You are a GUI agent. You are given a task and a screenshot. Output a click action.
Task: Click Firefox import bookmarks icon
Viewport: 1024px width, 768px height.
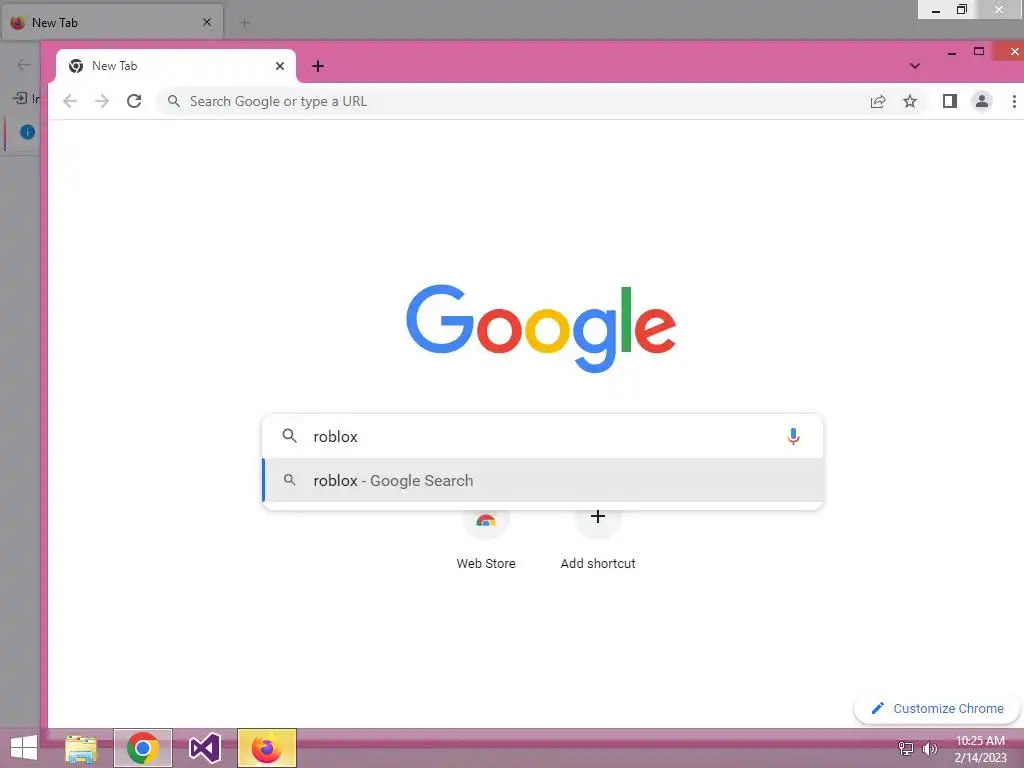coord(20,98)
